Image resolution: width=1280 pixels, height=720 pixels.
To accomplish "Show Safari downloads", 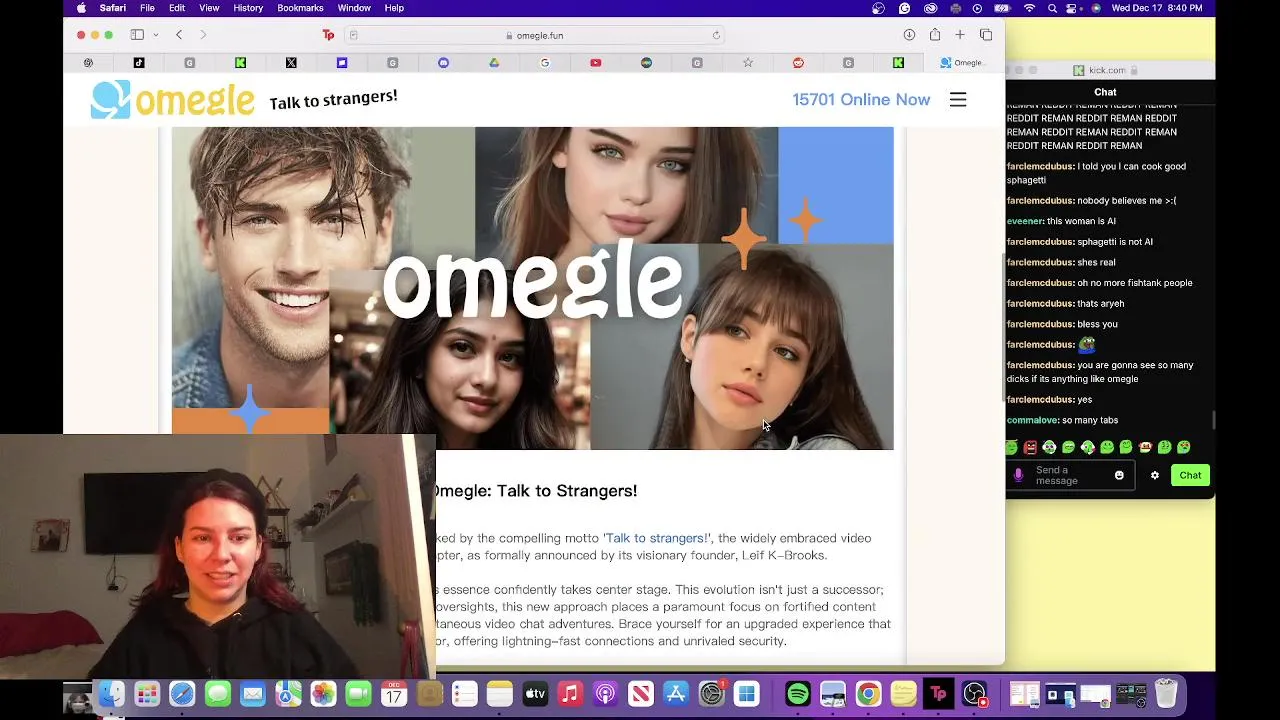I will coord(909,35).
